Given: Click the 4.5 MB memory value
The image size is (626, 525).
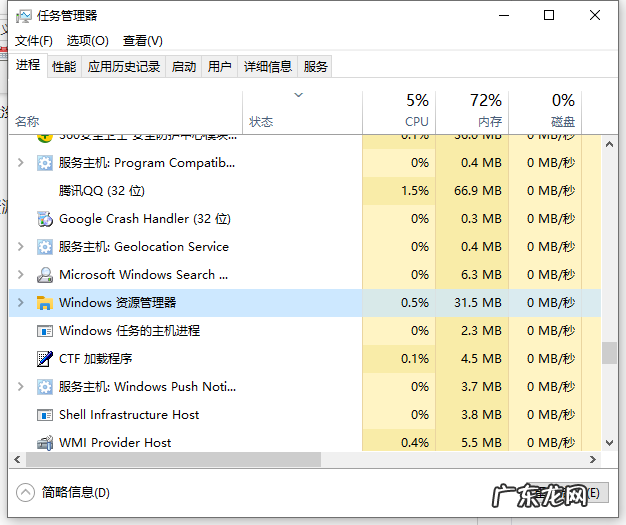Looking at the screenshot, I should tap(481, 359).
